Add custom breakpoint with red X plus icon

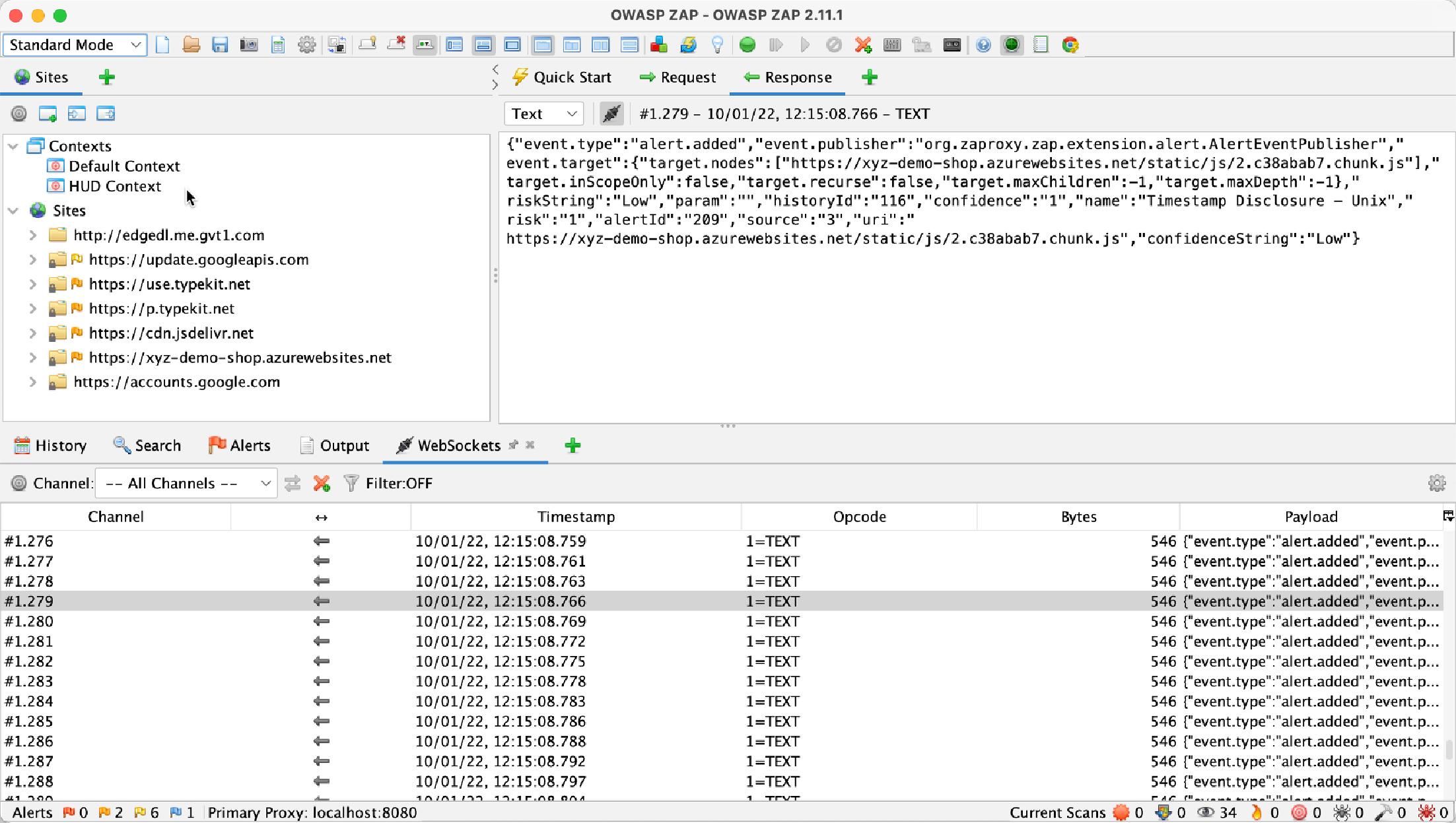863,45
